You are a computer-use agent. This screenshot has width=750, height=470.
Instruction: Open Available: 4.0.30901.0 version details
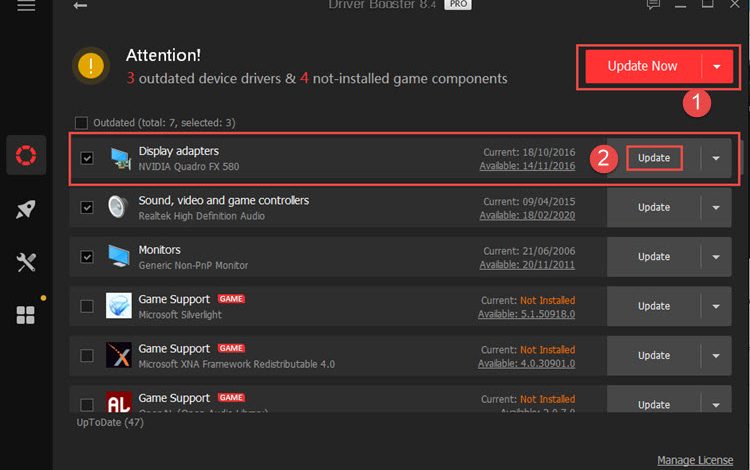click(x=527, y=363)
